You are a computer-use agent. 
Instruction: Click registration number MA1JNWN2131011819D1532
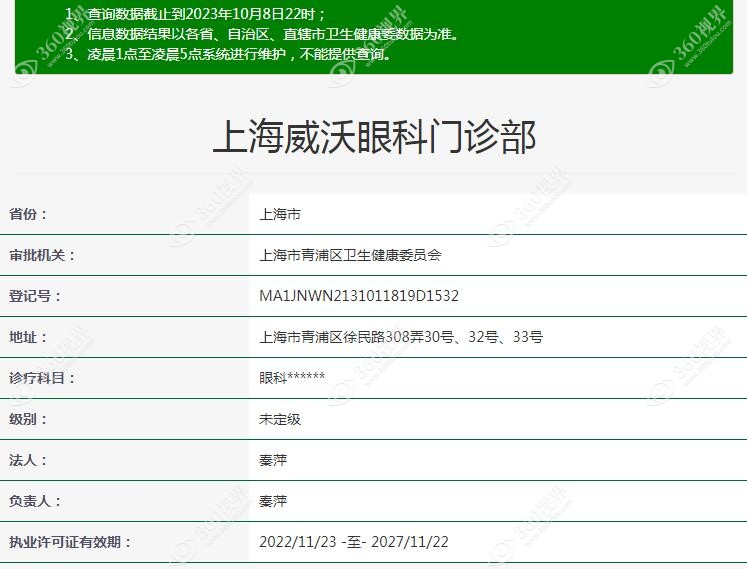click(359, 296)
